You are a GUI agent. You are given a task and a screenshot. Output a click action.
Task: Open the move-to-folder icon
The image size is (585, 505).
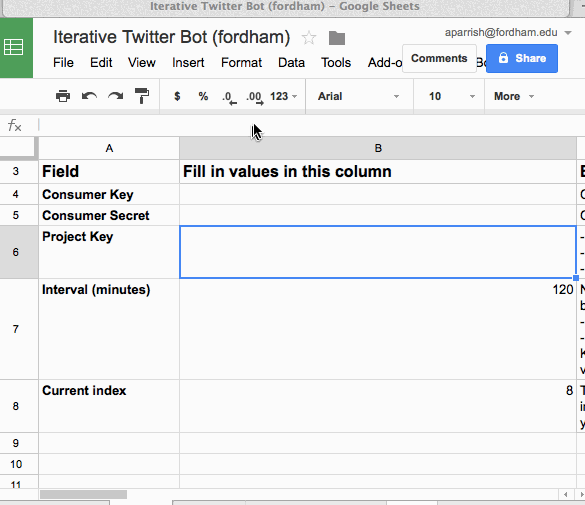point(337,38)
